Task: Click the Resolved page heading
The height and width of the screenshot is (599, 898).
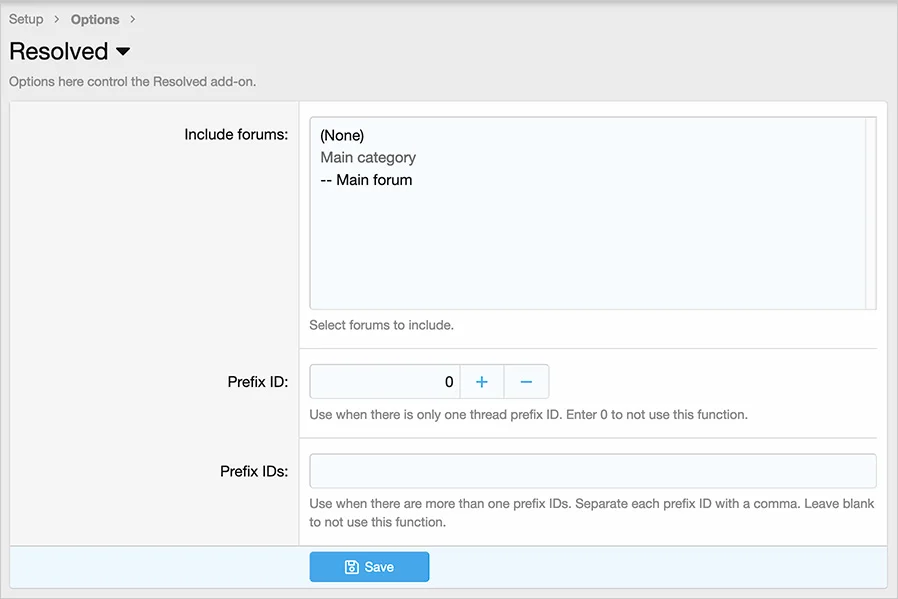Action: 59,52
